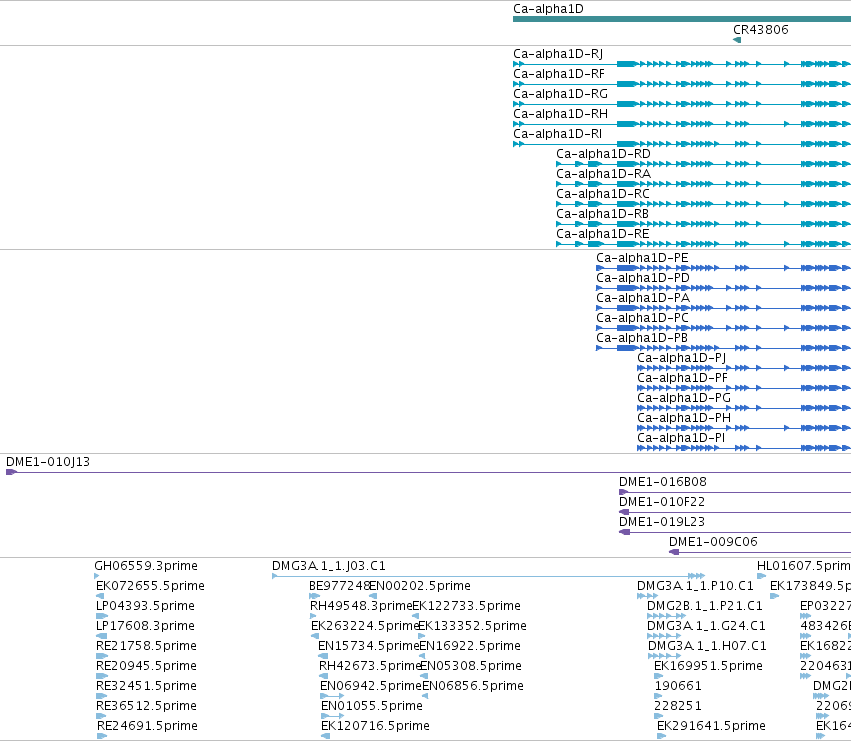Click the 190661 feature label

(678, 687)
